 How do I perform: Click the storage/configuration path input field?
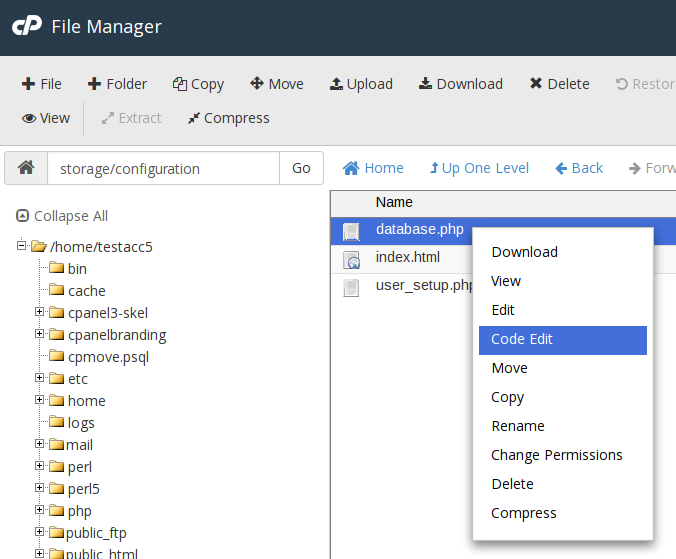(x=162, y=169)
